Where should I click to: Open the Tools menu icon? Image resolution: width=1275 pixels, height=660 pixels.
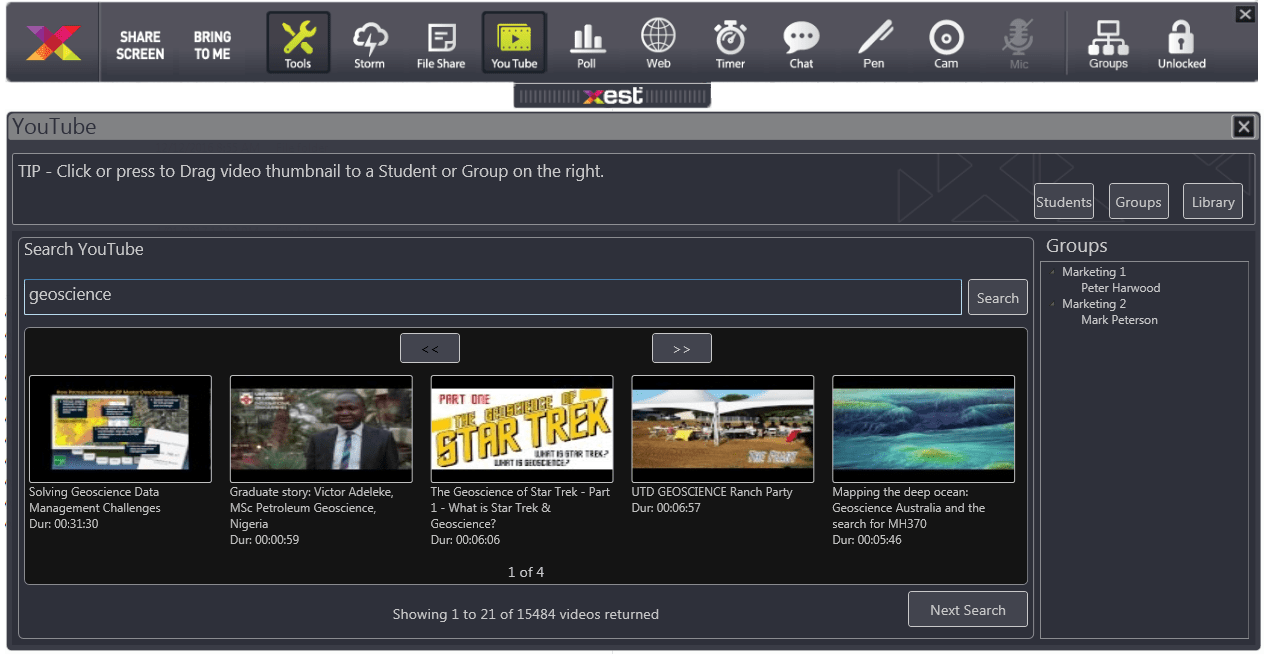tap(298, 42)
